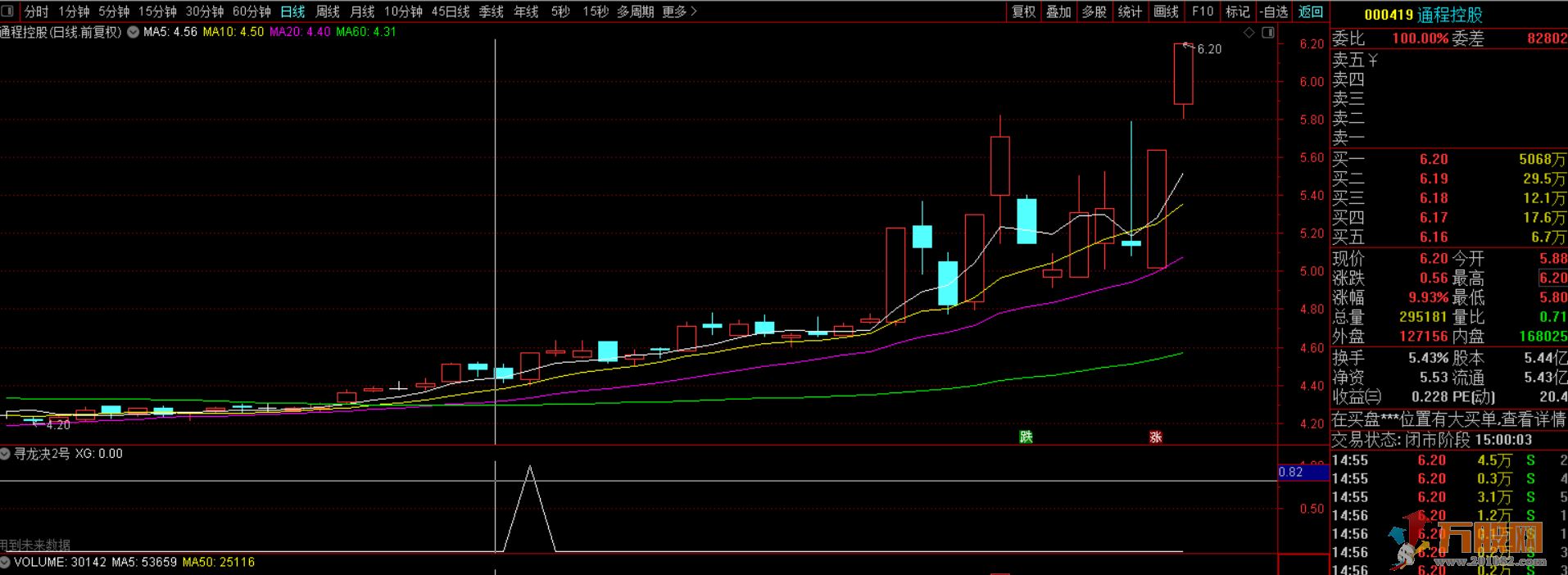
Task: Click the stock title 000419 通程控股
Action: tap(1424, 15)
